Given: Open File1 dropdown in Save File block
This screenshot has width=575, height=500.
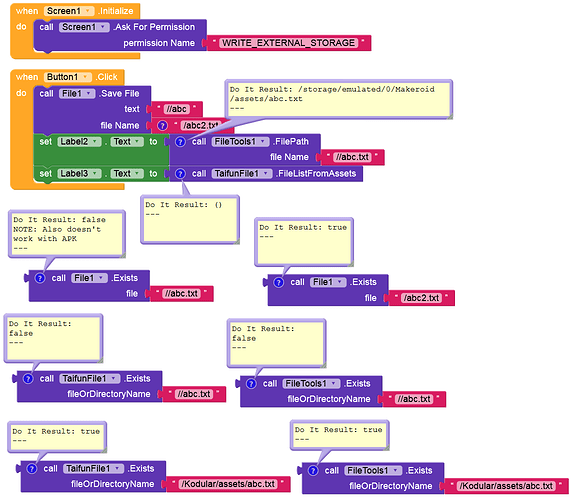Looking at the screenshot, I should 77,94.
